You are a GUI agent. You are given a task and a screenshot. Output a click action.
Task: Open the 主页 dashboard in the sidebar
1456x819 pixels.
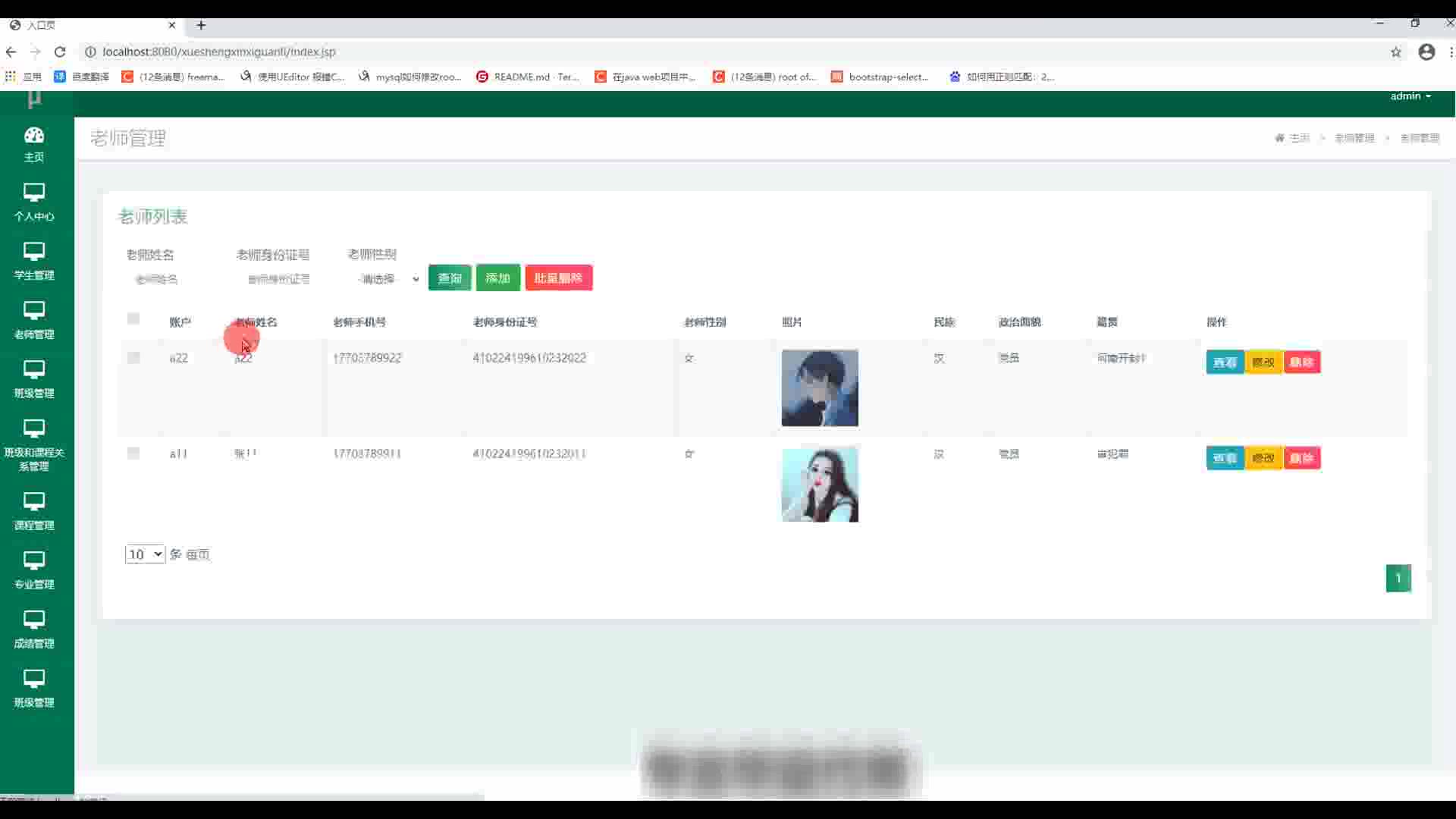click(x=34, y=144)
